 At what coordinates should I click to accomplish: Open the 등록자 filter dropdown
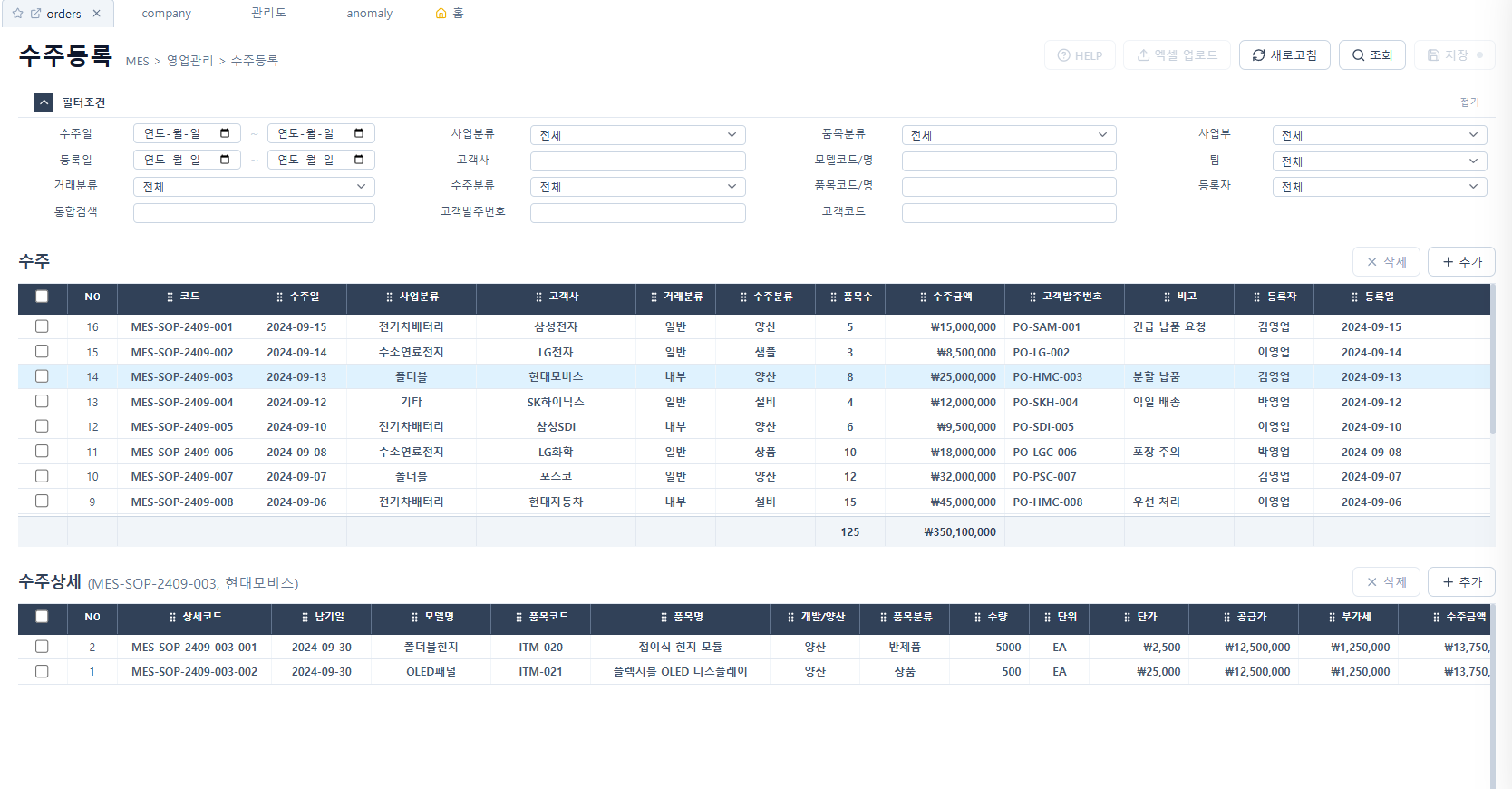1379,187
